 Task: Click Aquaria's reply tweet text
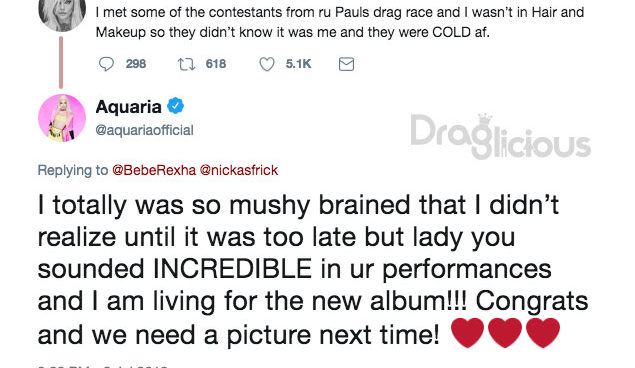click(x=313, y=270)
